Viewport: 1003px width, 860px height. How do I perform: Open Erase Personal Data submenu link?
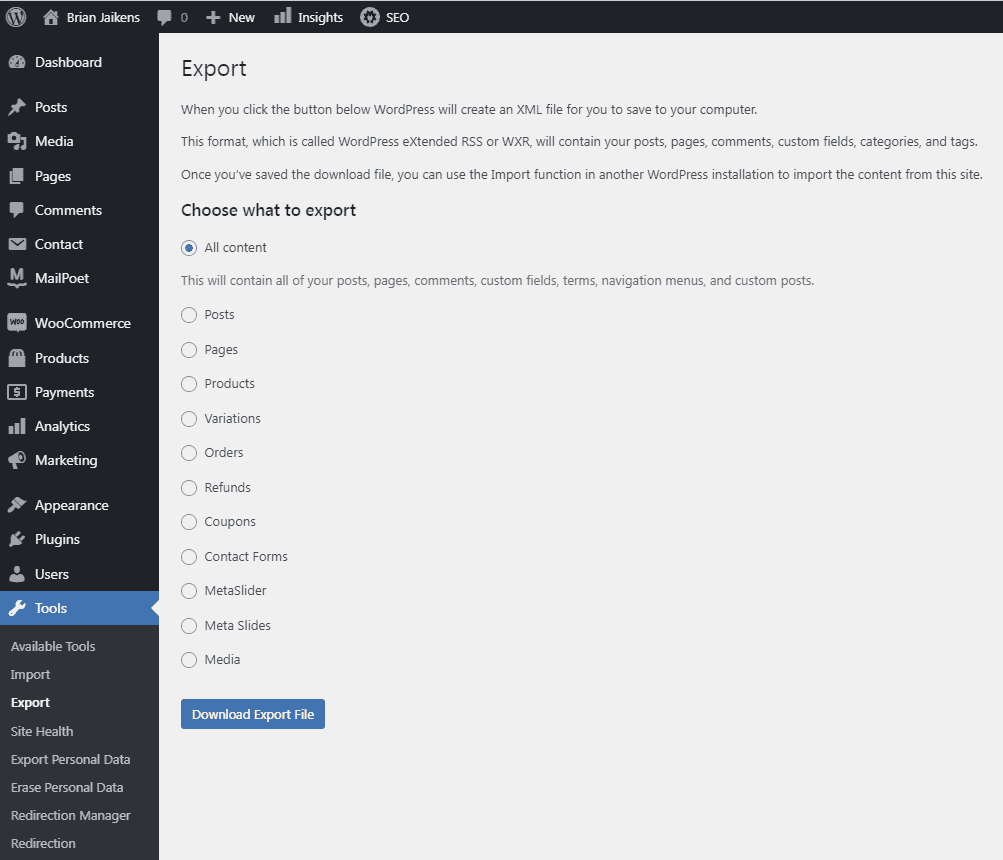67,788
